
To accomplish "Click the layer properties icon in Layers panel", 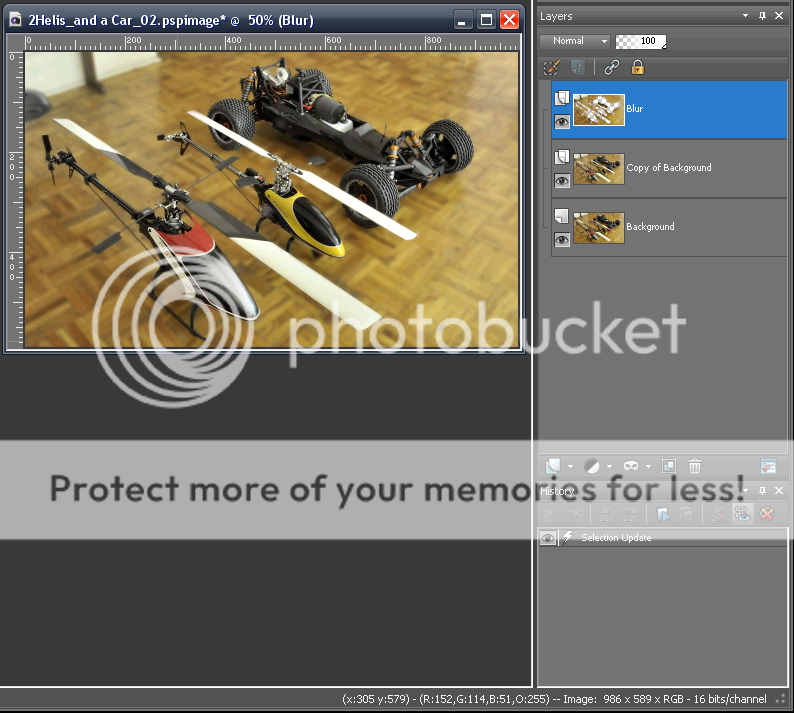I will (x=768, y=466).
